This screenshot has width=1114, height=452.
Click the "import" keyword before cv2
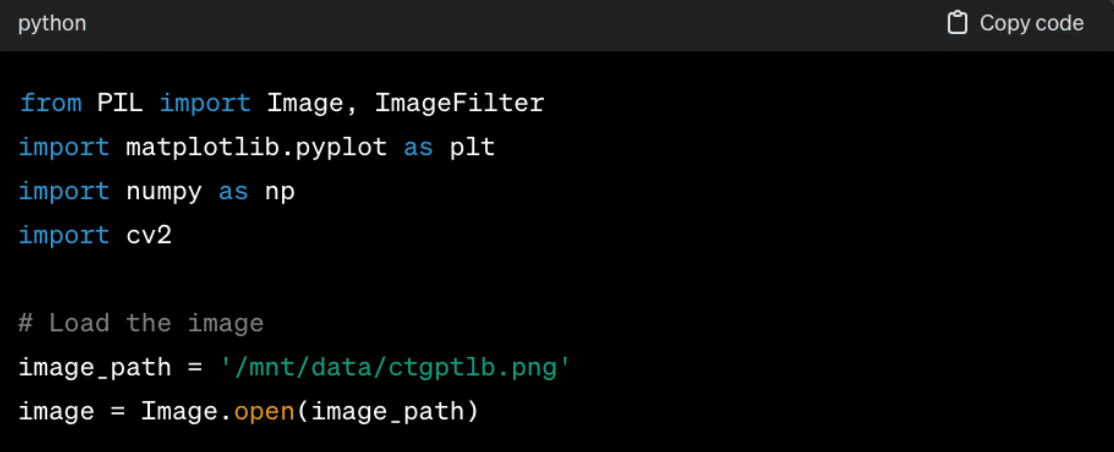[x=64, y=235]
